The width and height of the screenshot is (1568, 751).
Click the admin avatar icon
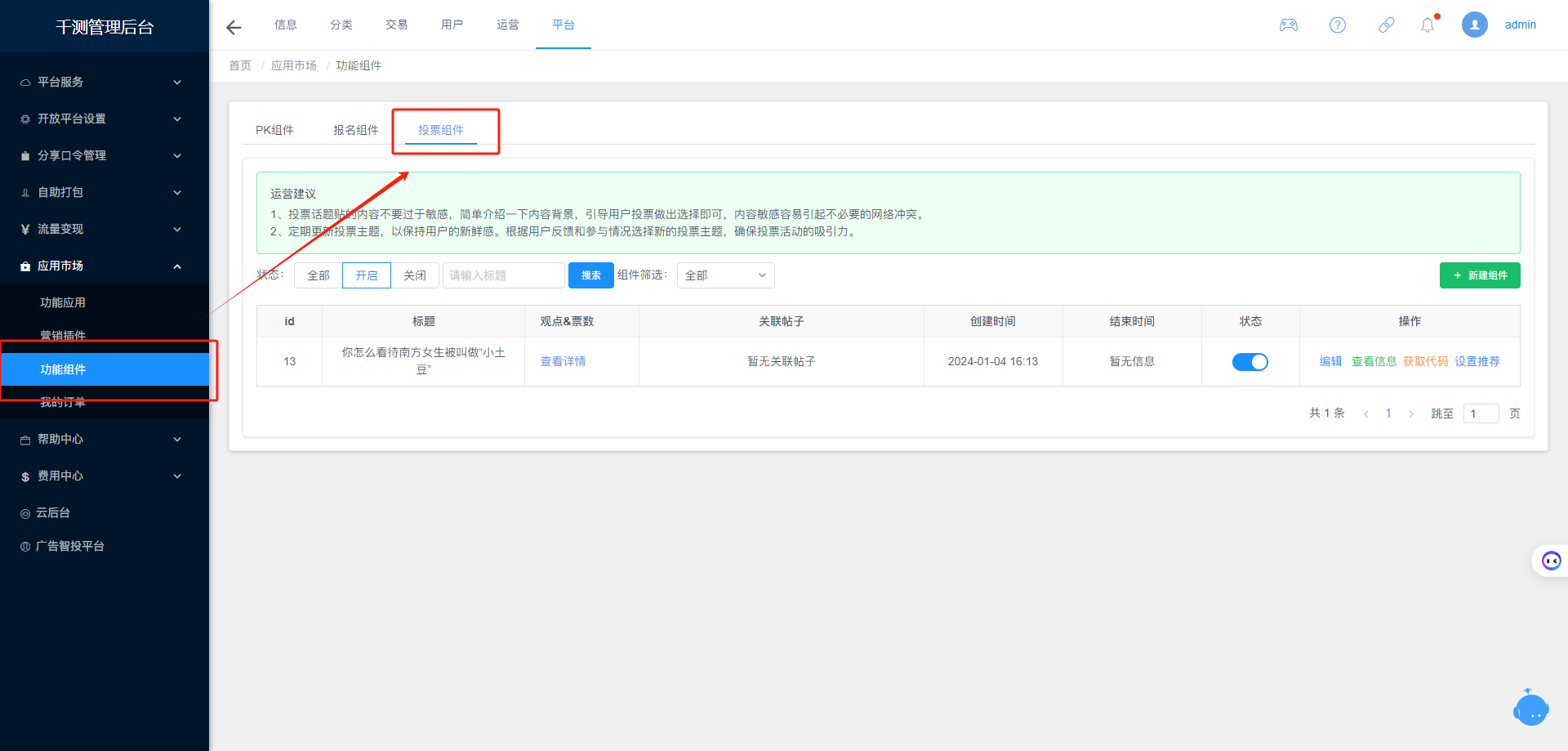click(x=1475, y=25)
